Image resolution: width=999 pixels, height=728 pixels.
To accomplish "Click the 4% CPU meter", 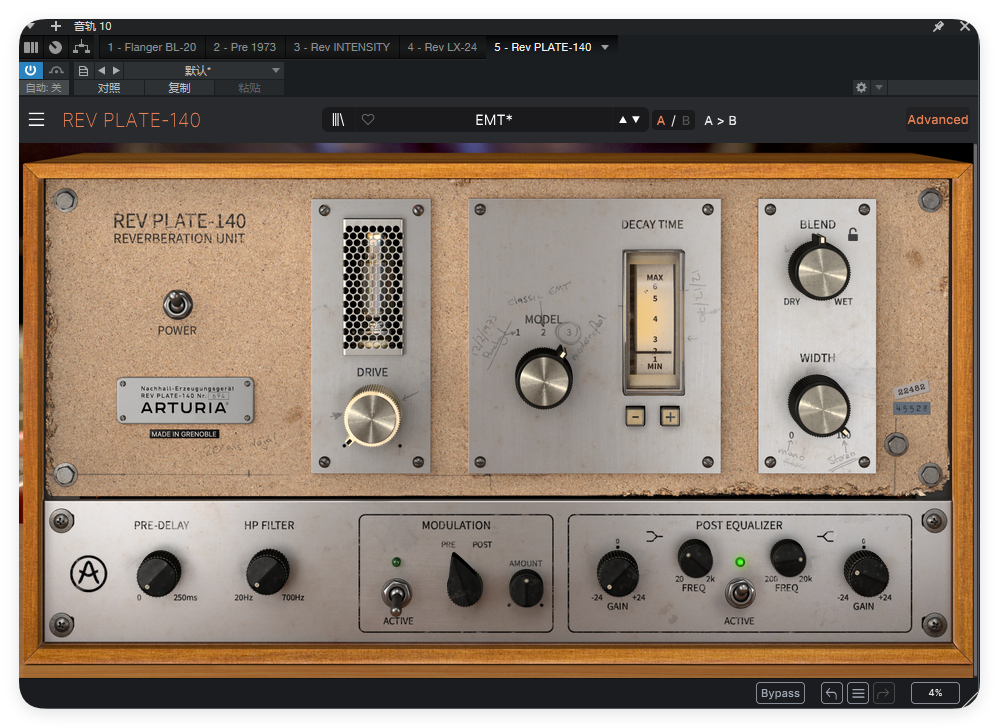I will coord(935,692).
